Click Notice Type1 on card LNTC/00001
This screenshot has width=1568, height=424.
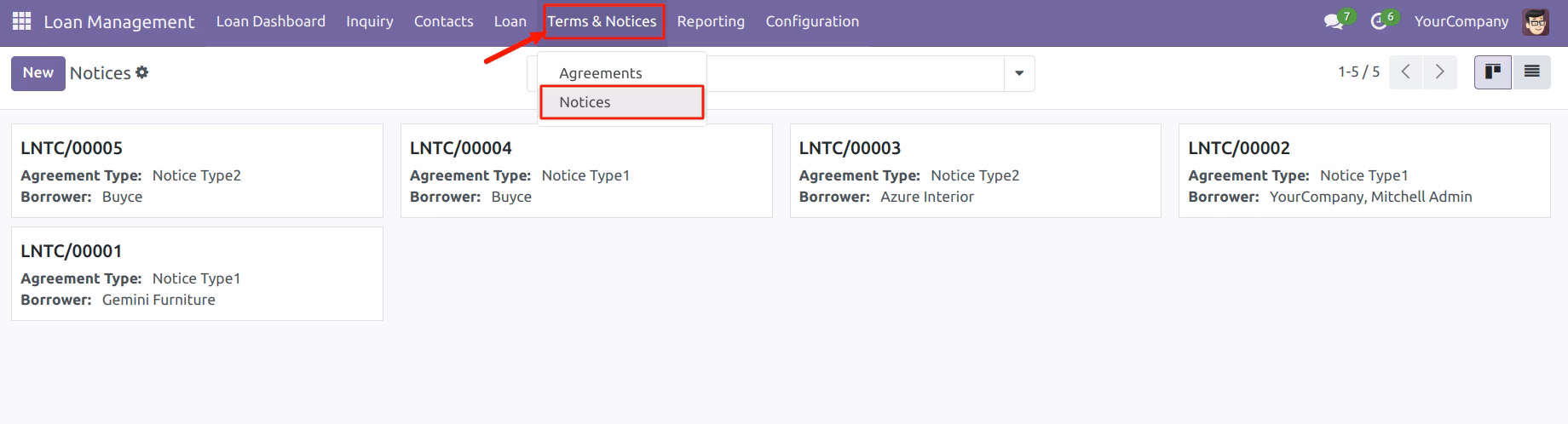point(196,278)
